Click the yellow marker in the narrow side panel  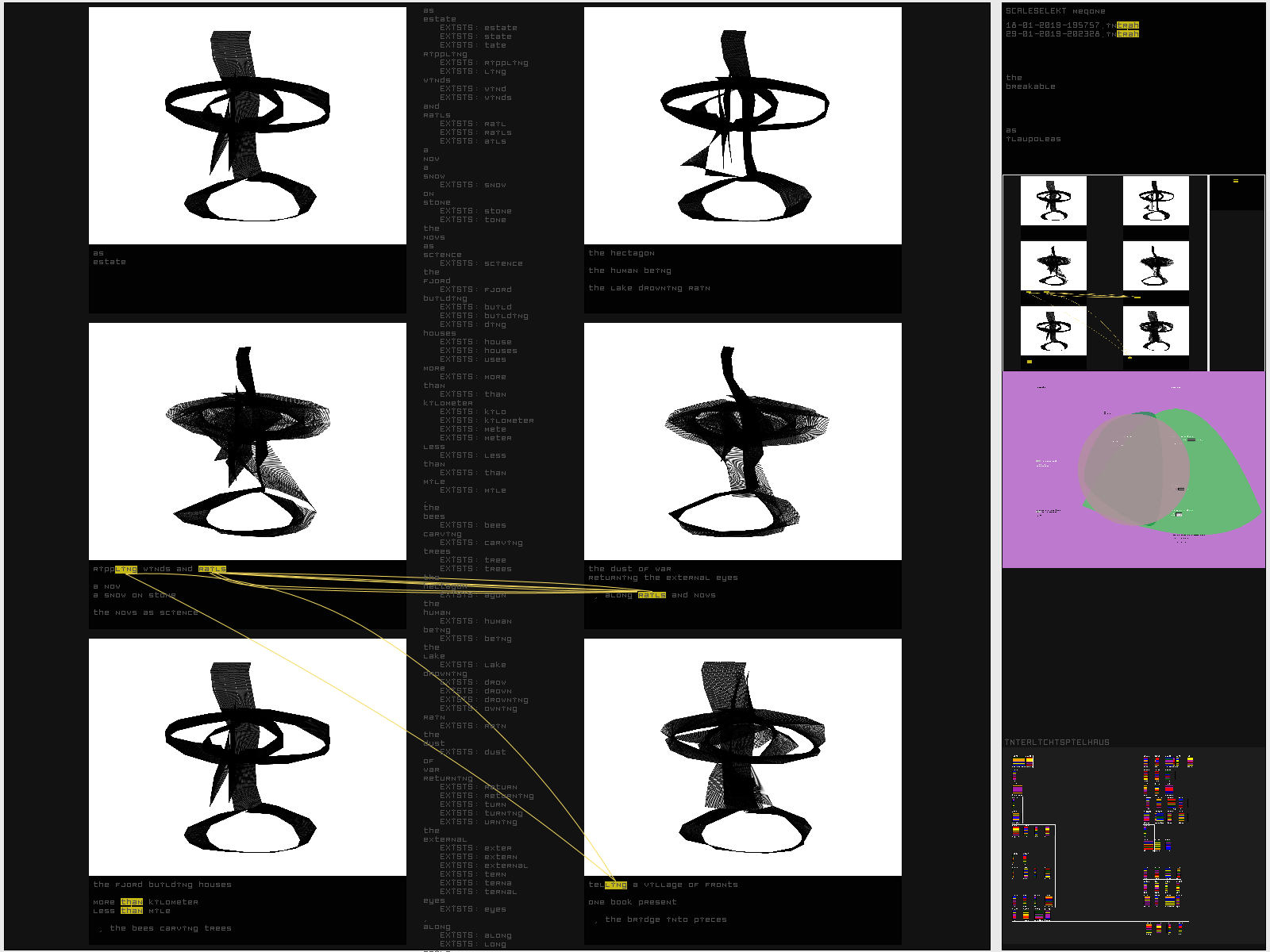point(1235,182)
